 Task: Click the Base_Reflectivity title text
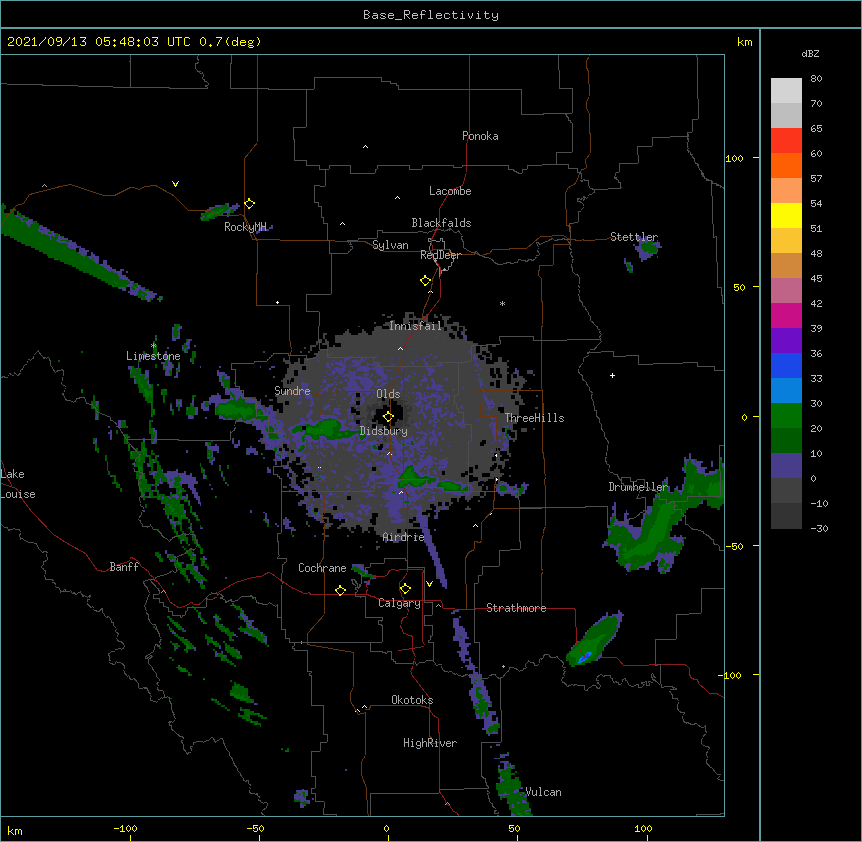pos(431,15)
